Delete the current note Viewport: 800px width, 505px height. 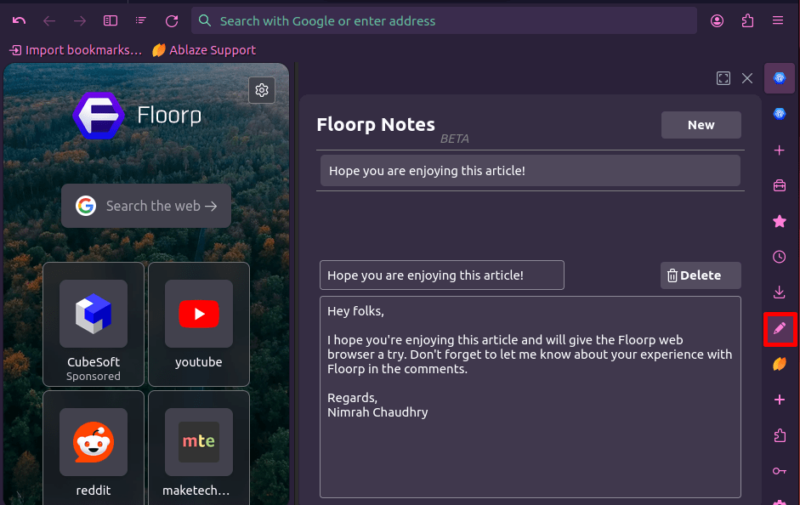pyautogui.click(x=701, y=275)
